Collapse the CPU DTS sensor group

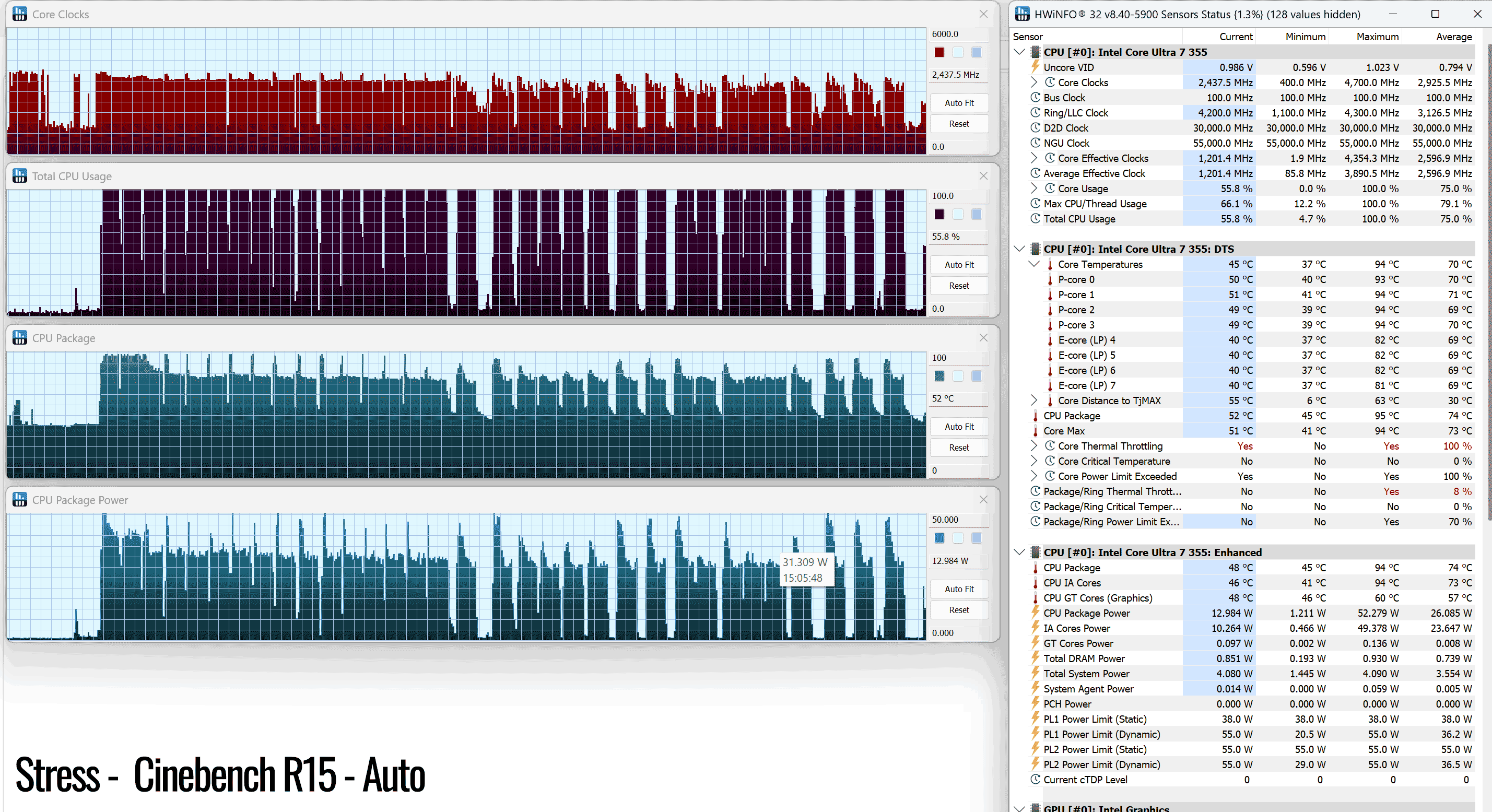click(1020, 249)
